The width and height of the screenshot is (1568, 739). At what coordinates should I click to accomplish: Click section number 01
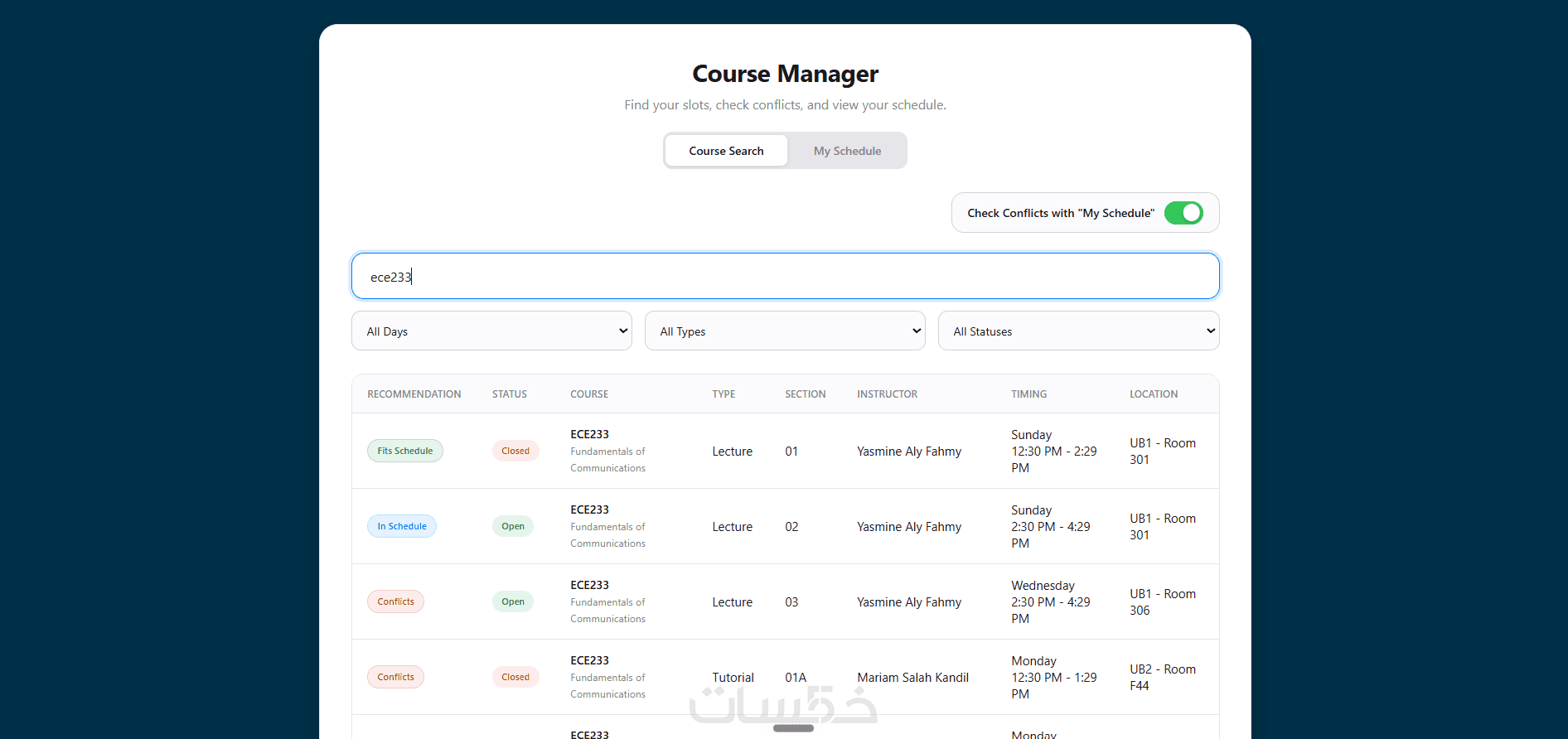pos(791,452)
